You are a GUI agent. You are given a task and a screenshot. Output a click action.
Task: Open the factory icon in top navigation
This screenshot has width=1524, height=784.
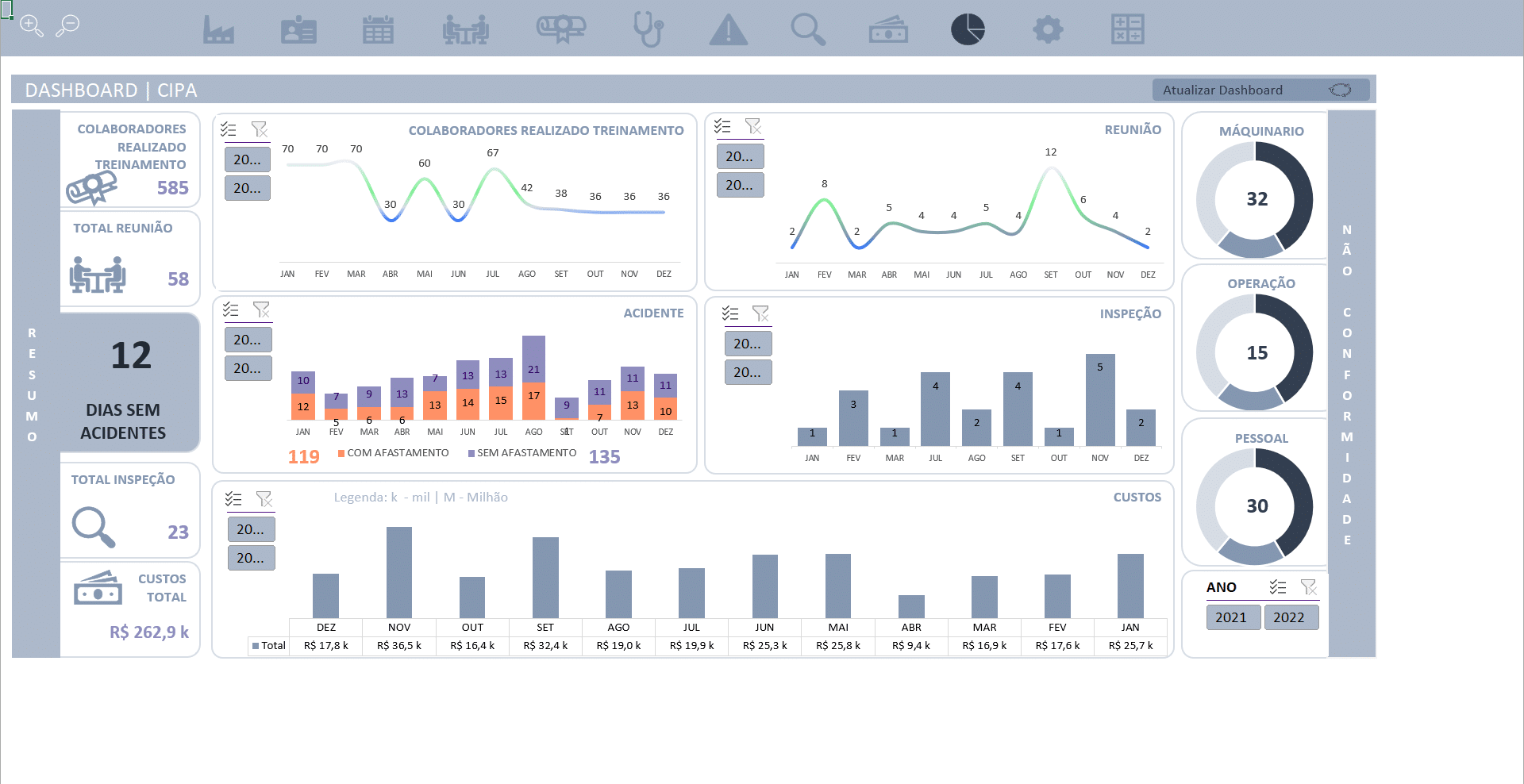coord(218,30)
